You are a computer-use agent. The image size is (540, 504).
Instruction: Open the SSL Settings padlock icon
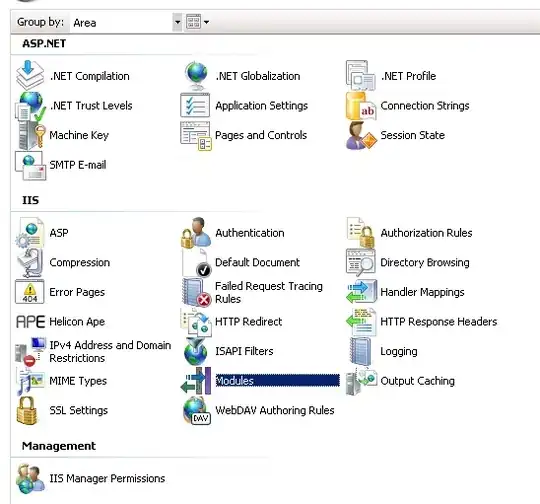[27, 410]
